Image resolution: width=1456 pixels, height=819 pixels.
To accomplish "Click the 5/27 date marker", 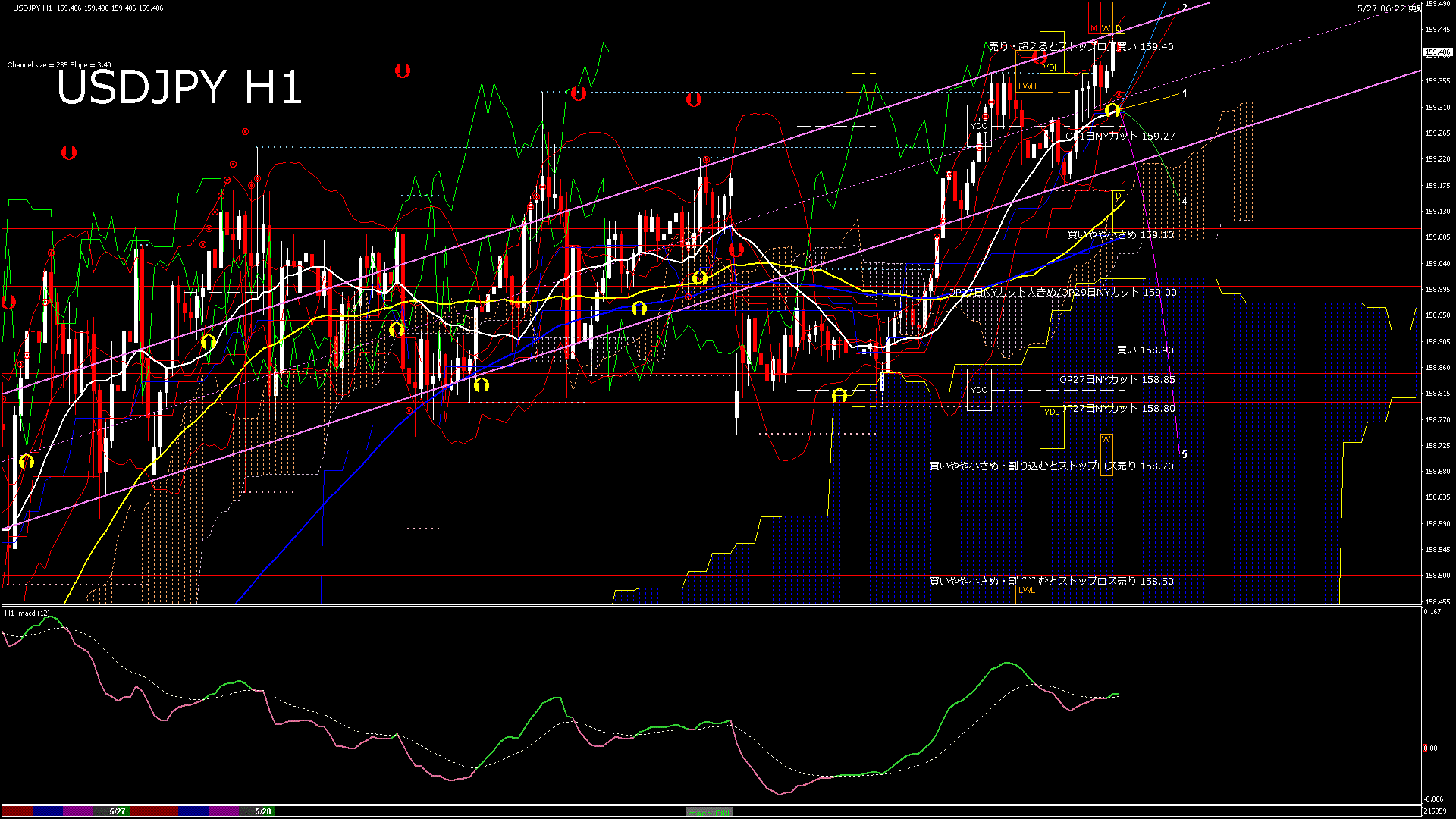I will tap(118, 811).
